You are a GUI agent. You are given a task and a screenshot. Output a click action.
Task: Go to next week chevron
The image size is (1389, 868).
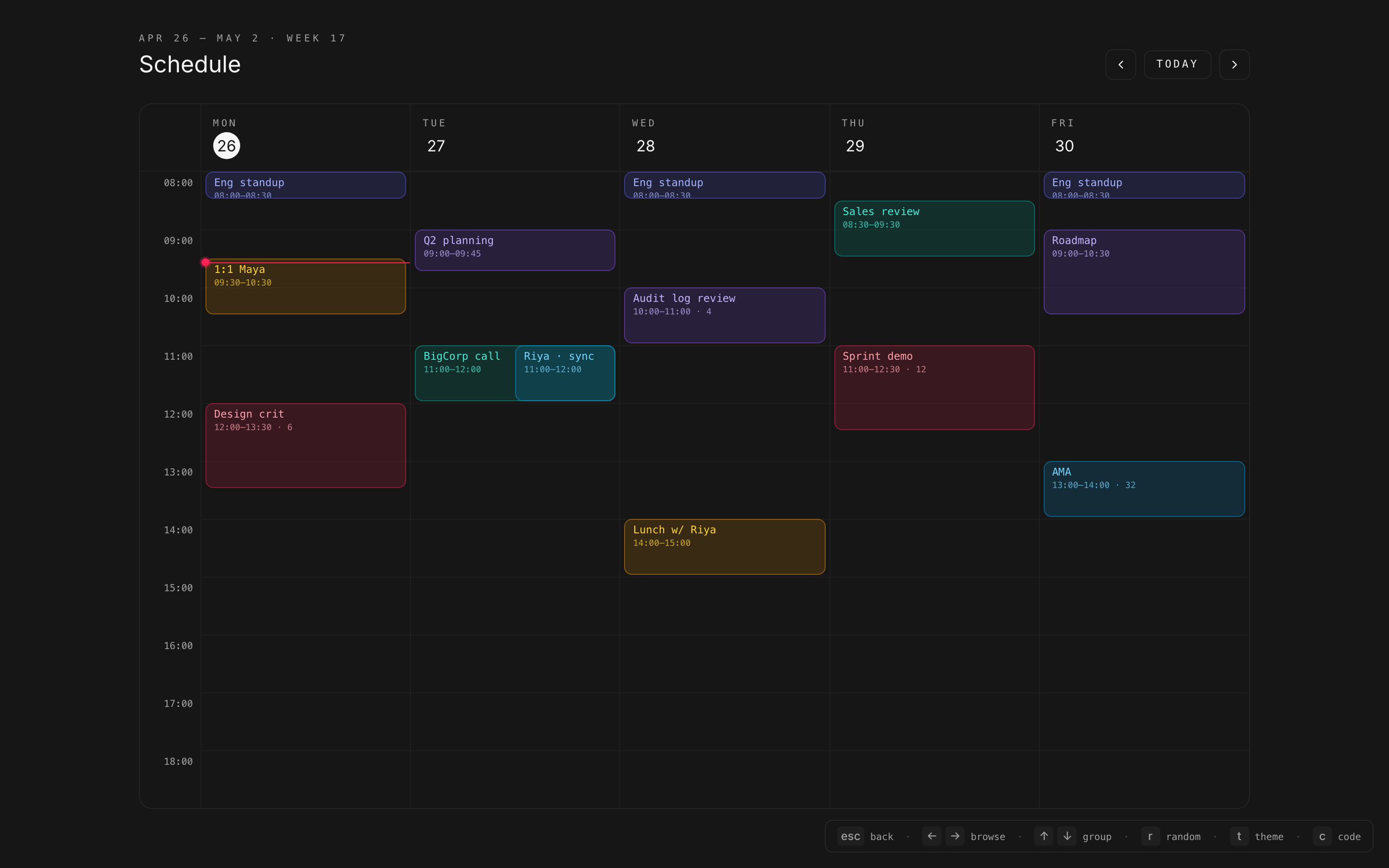click(x=1234, y=64)
